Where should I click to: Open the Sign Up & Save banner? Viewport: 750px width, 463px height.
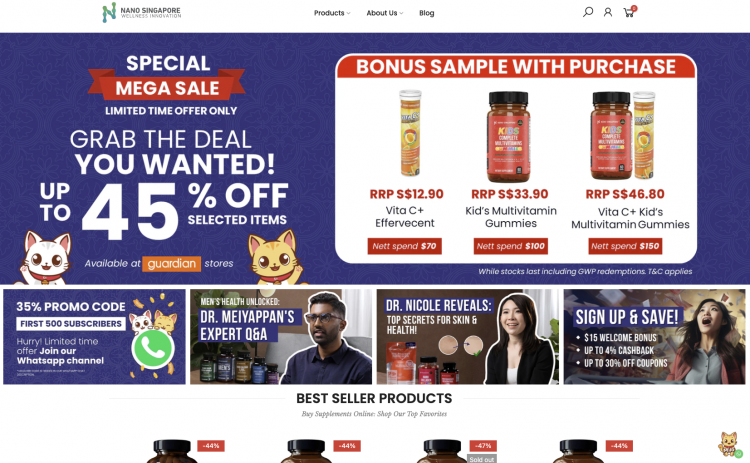(x=654, y=337)
